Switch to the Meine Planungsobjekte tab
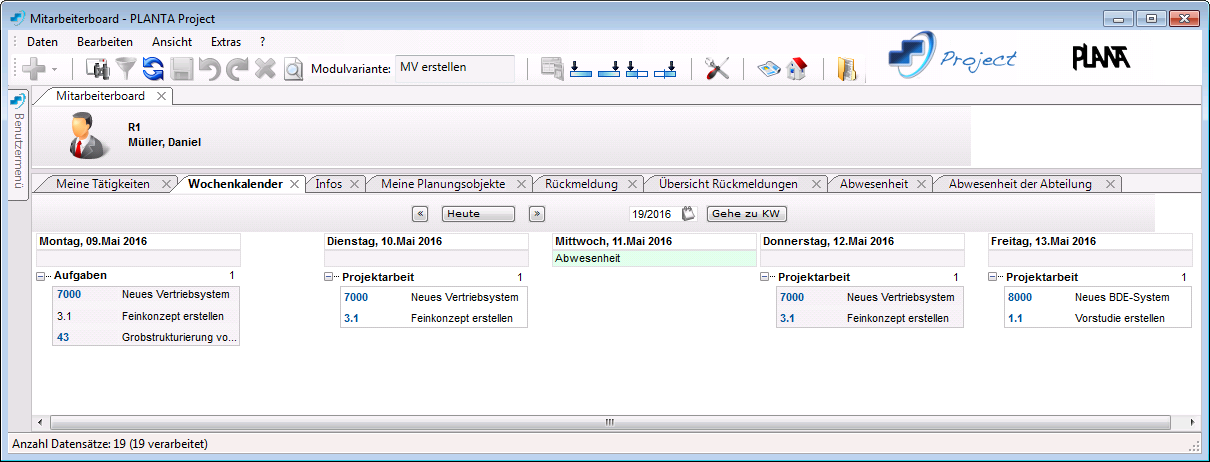 [x=442, y=184]
